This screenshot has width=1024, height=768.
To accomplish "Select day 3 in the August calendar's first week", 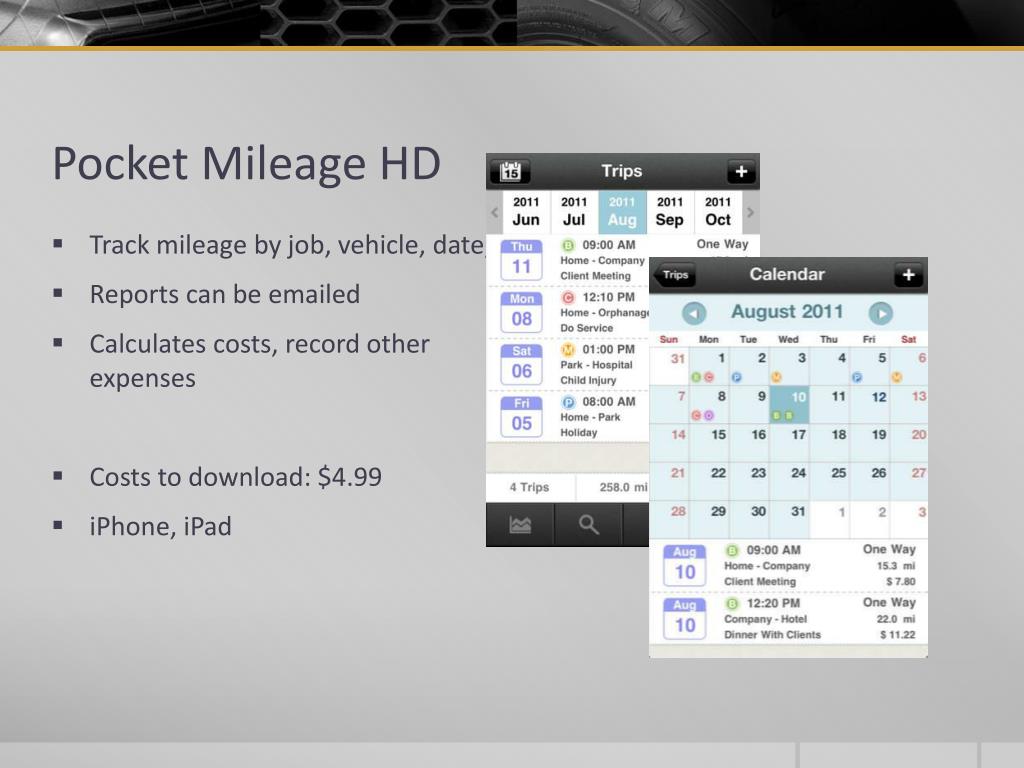I will 790,366.
